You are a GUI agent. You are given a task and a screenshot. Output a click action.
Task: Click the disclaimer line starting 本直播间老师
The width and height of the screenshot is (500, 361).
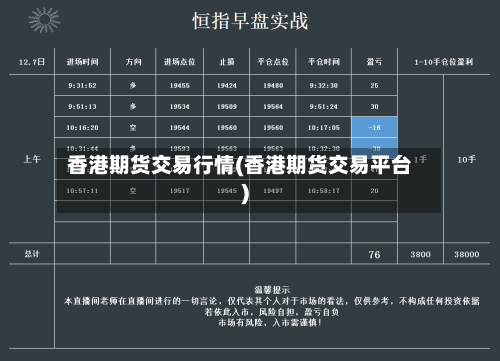[x=272, y=301]
